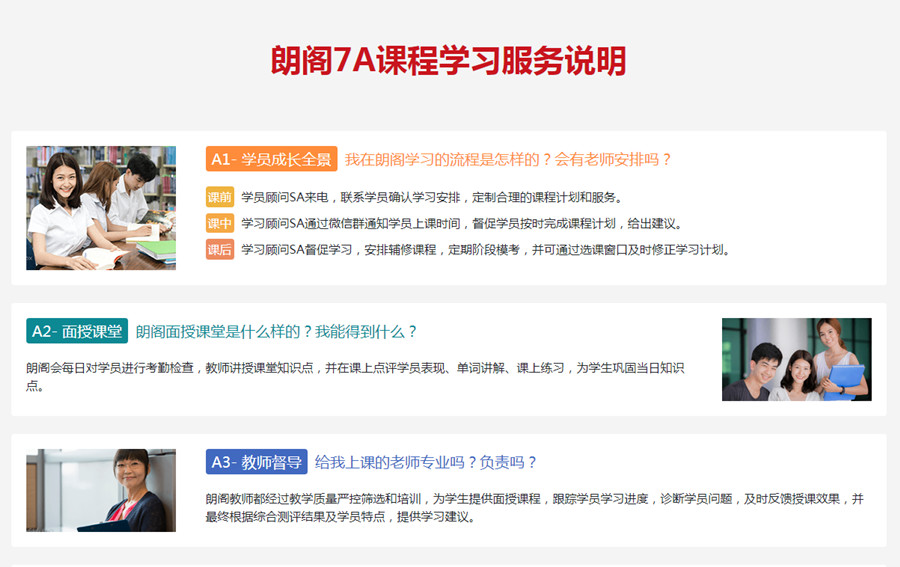The height and width of the screenshot is (567, 900).
Task: Click the 朗阁7A课程学习服务说明 page title
Action: [x=449, y=61]
